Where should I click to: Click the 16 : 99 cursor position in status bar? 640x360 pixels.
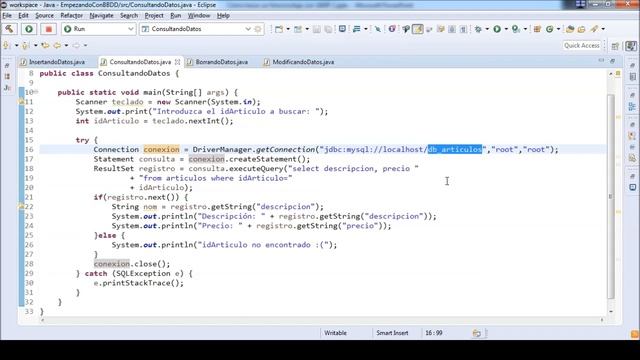(434, 333)
